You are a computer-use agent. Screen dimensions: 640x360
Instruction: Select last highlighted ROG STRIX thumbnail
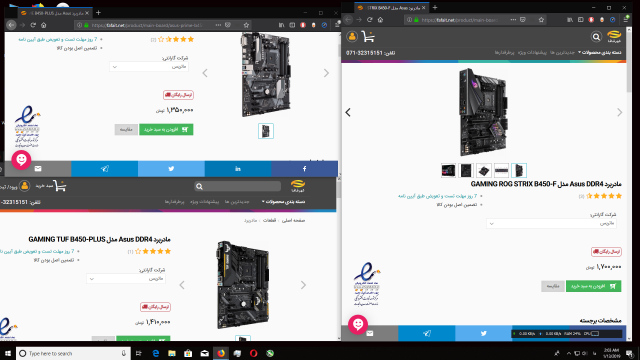(519, 170)
